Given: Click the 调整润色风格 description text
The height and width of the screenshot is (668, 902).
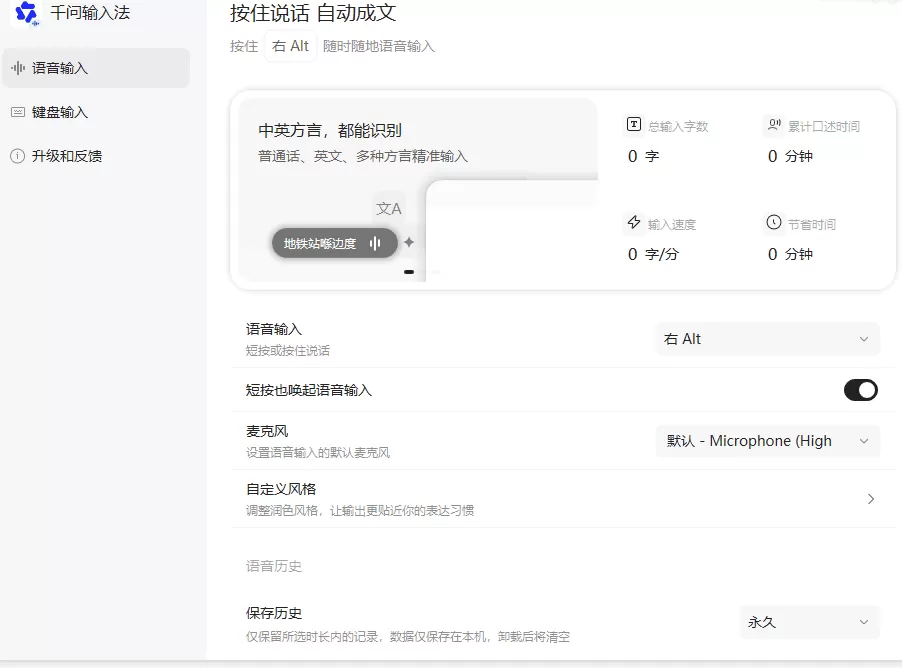Looking at the screenshot, I should tap(360, 510).
